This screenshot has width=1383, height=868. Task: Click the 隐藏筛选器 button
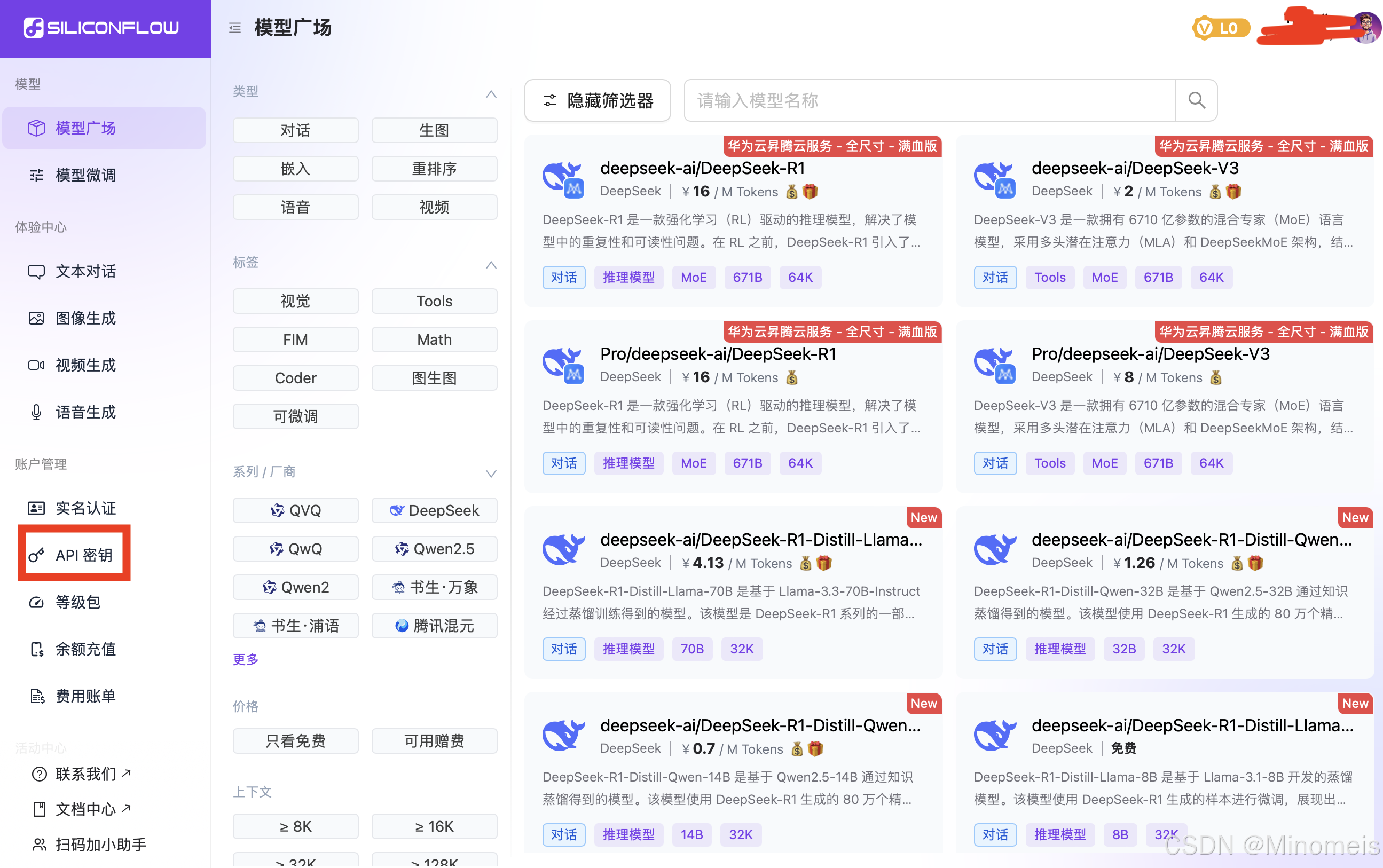click(598, 100)
